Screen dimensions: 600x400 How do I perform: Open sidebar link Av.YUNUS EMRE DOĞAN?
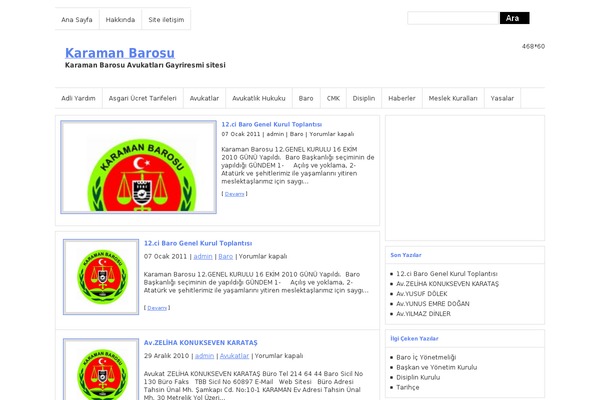[433, 304]
